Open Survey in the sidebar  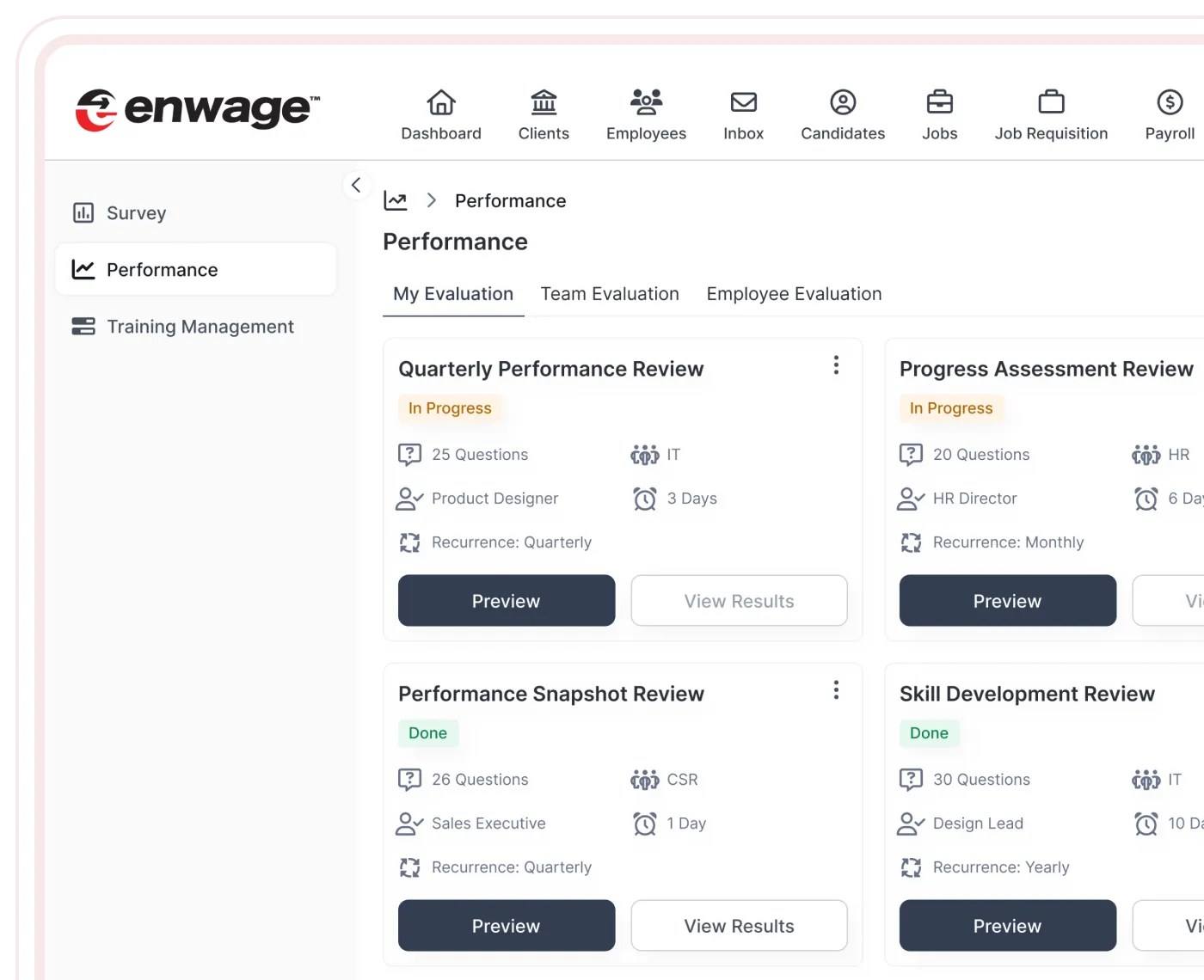pyautogui.click(x=136, y=213)
